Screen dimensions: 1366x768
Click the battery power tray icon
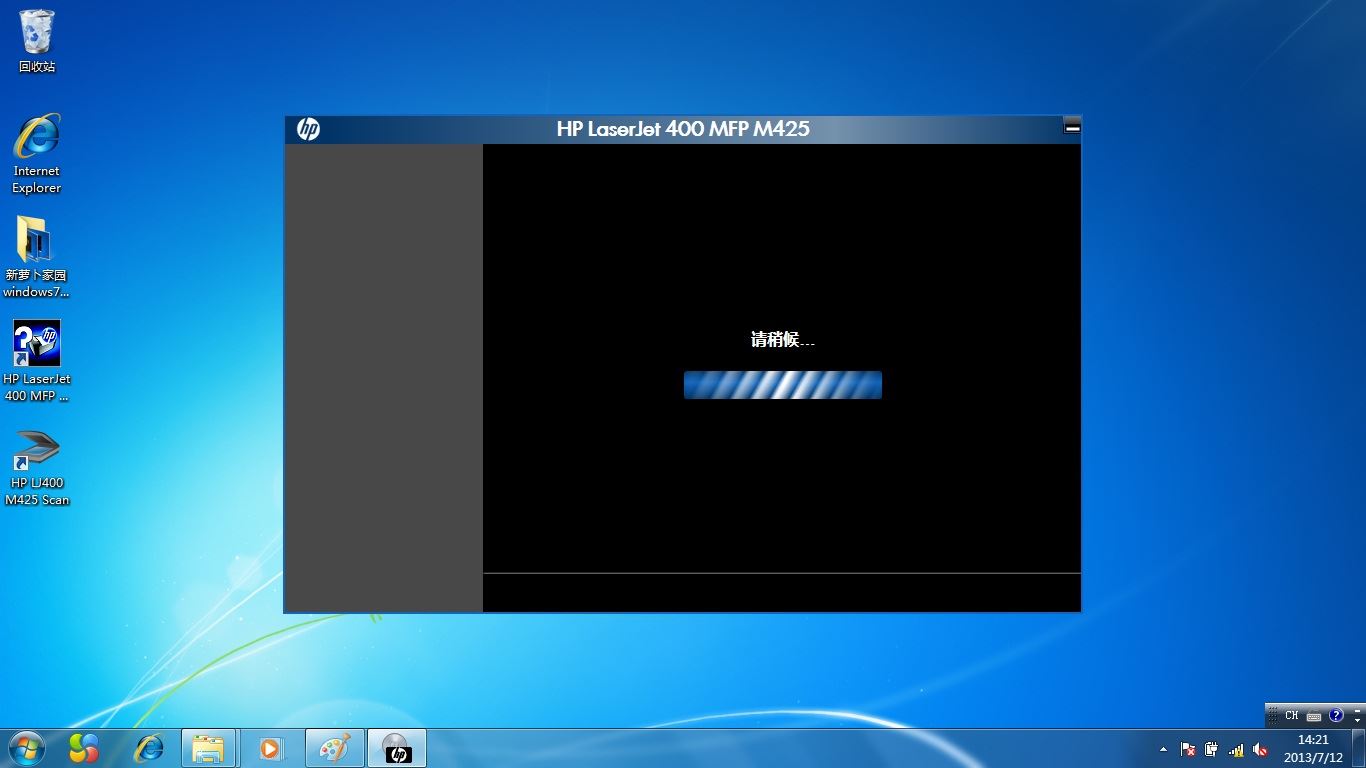tap(1212, 749)
